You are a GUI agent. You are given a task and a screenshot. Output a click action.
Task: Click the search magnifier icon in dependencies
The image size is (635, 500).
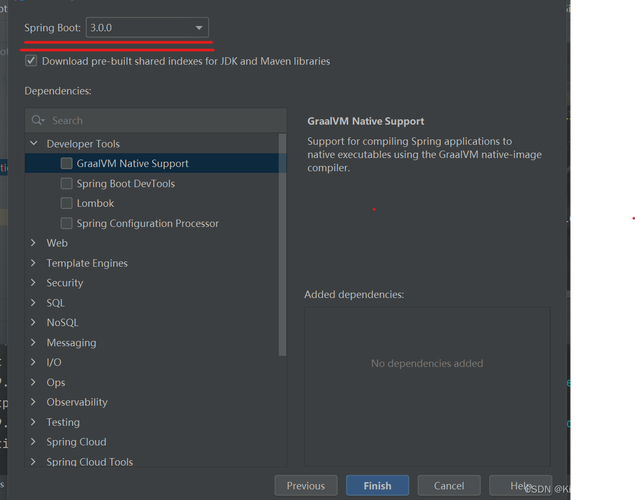coord(38,120)
